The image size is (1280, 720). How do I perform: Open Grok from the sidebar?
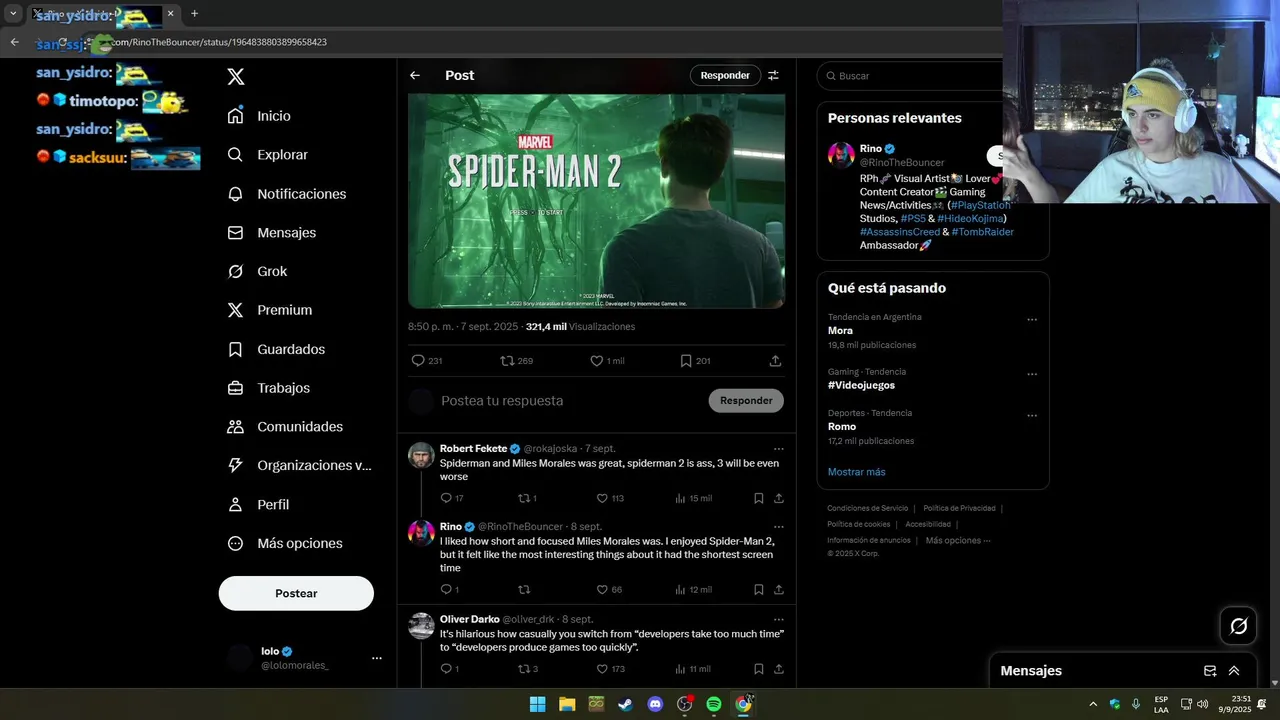coord(257,271)
